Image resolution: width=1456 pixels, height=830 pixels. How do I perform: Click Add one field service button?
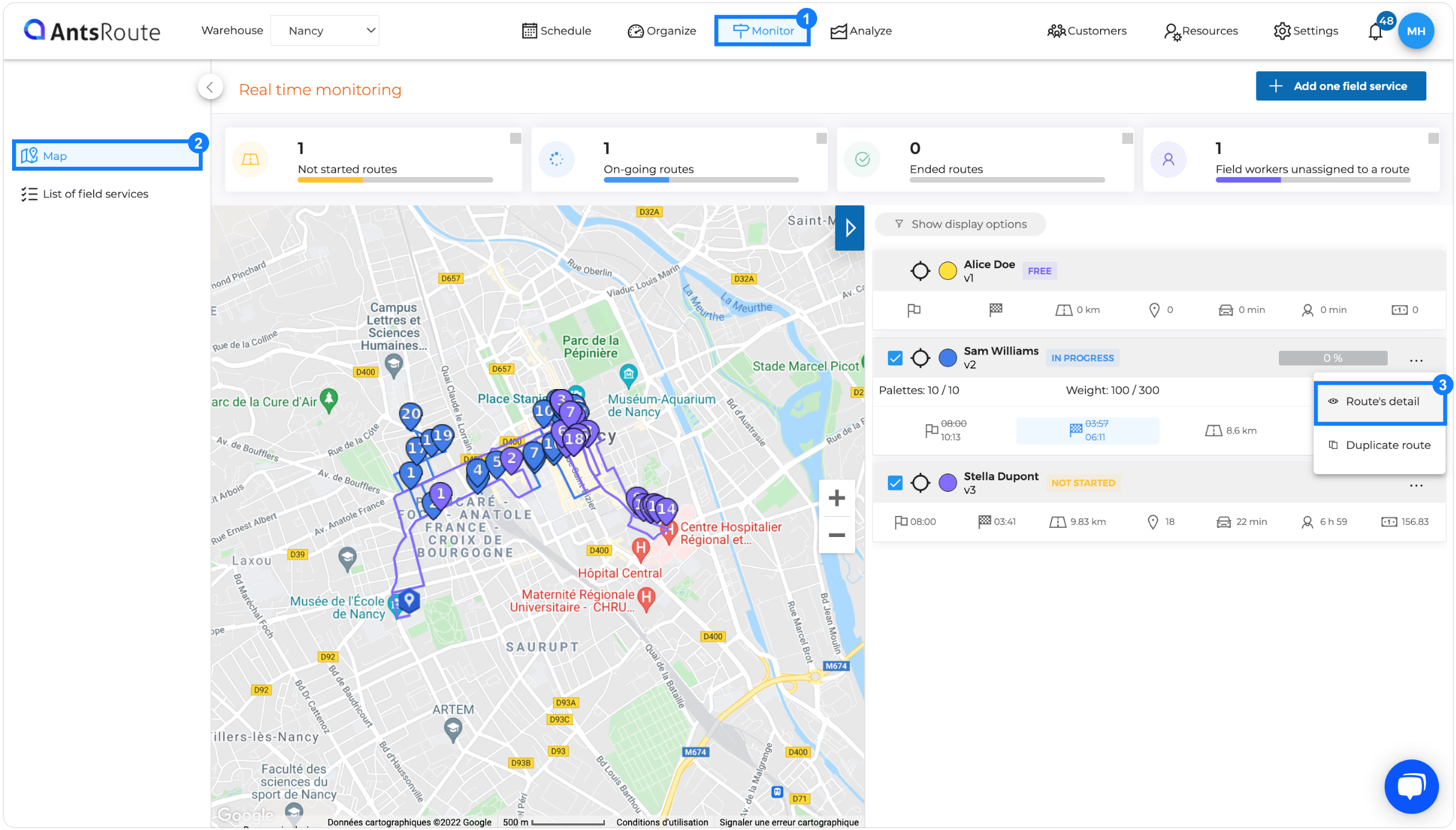tap(1341, 86)
